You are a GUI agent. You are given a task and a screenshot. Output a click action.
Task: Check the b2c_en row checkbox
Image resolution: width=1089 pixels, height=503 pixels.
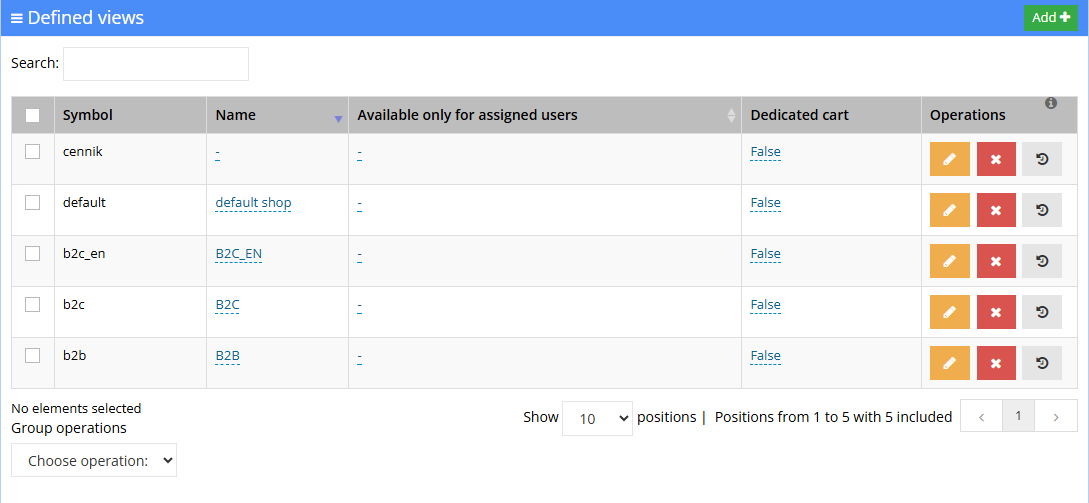click(33, 254)
